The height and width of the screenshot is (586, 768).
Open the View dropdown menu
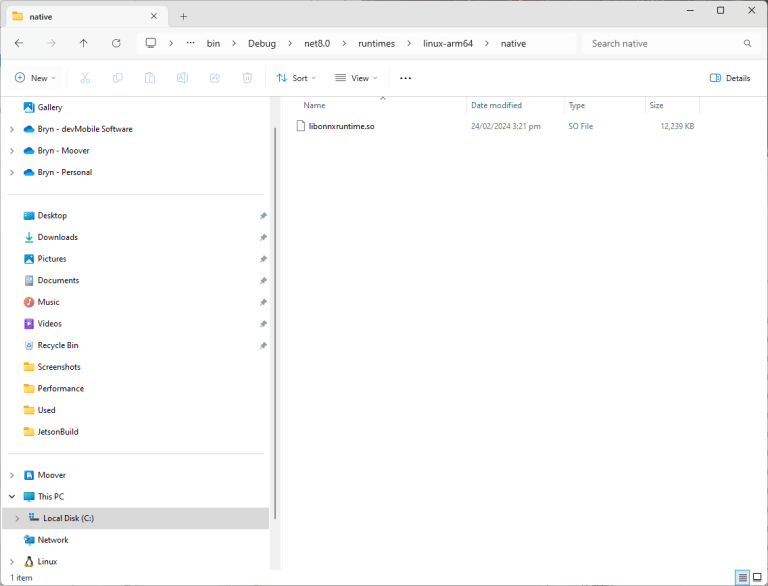(356, 78)
